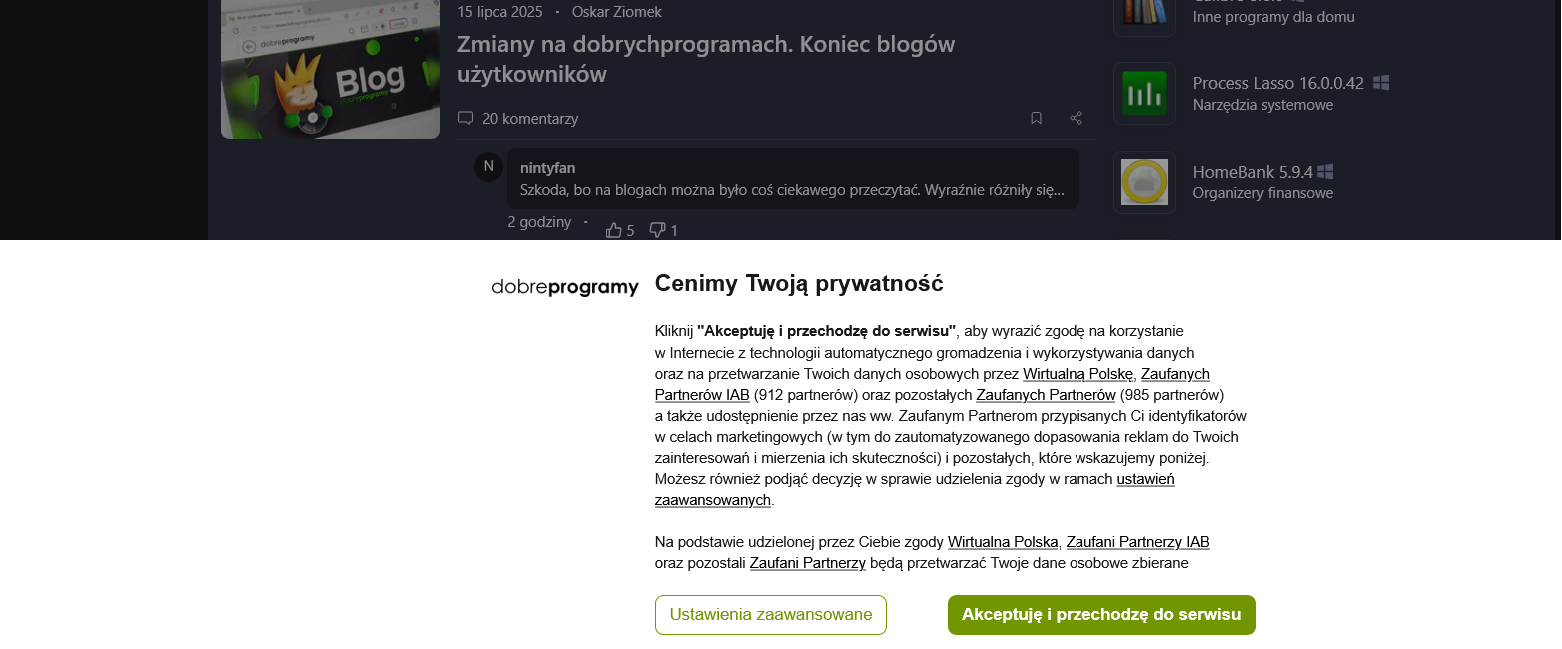Open the Blog article thumbnail image
The height and width of the screenshot is (649, 1562).
[330, 69]
